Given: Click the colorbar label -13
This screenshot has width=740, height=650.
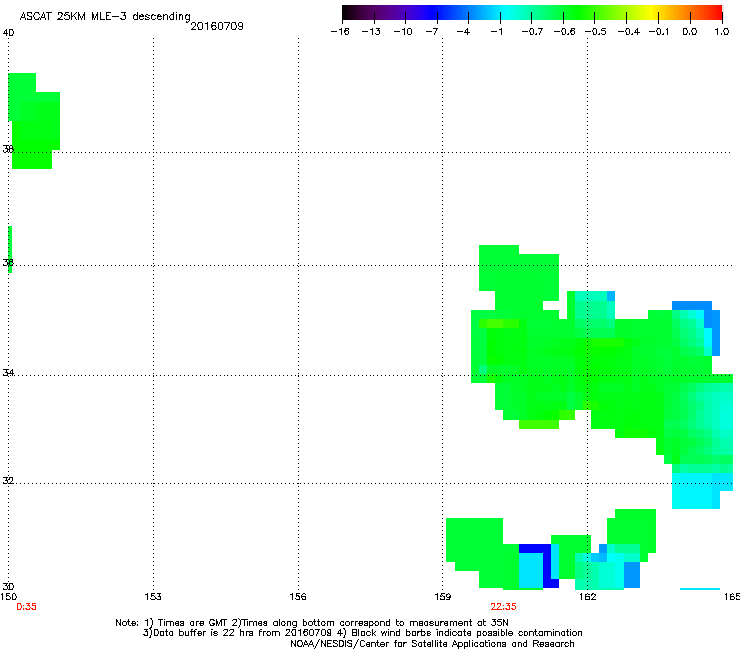Looking at the screenshot, I should tap(371, 32).
